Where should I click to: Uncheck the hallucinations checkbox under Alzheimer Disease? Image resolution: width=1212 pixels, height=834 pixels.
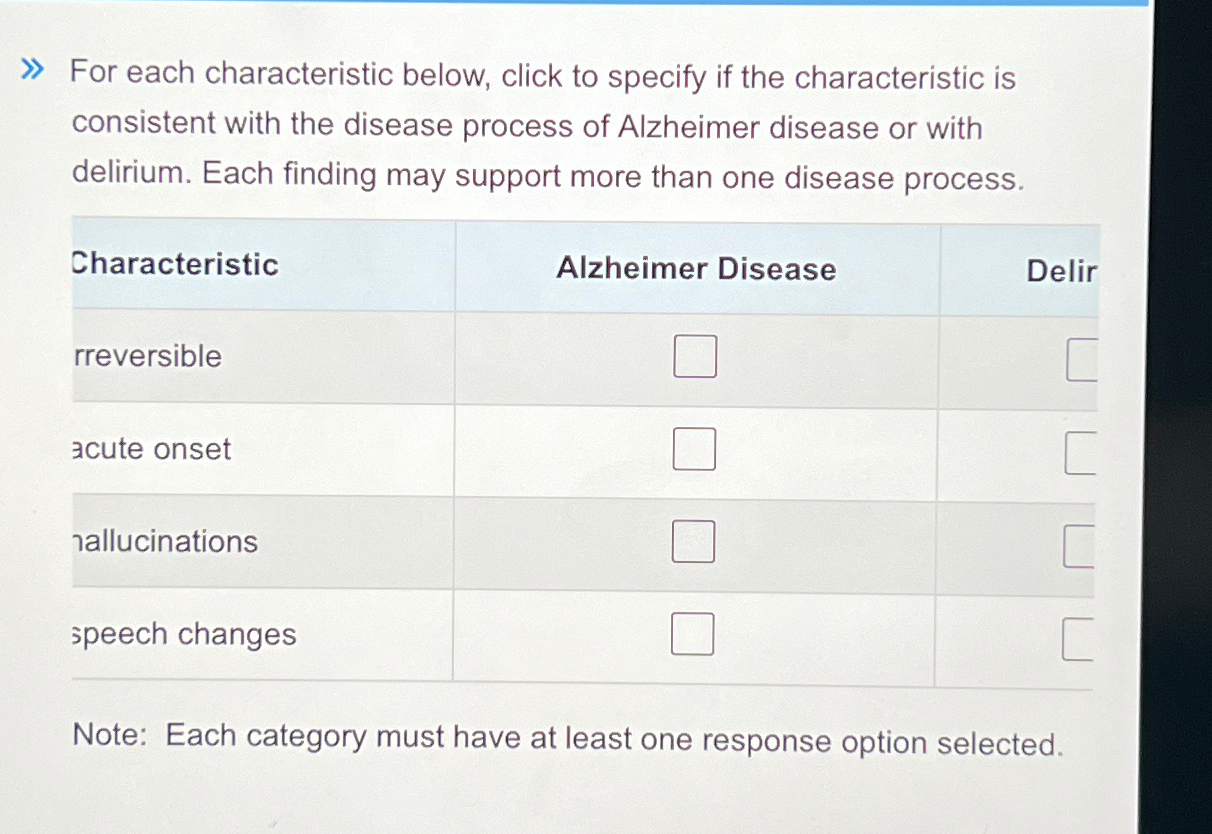694,543
